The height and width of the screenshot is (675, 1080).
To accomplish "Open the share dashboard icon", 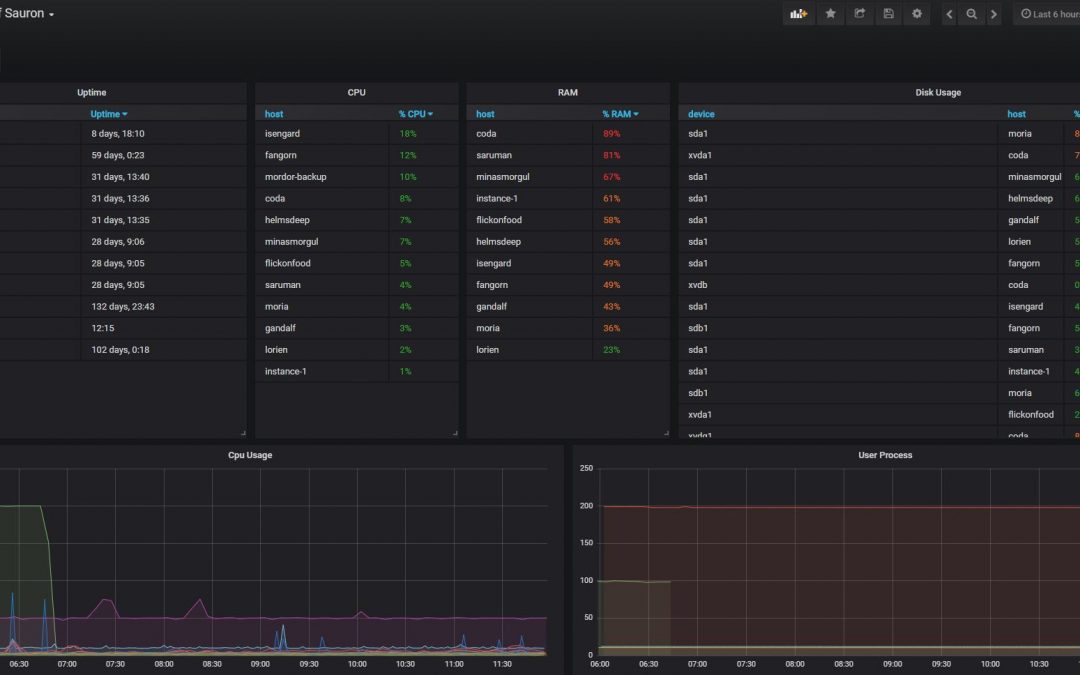I will point(860,14).
